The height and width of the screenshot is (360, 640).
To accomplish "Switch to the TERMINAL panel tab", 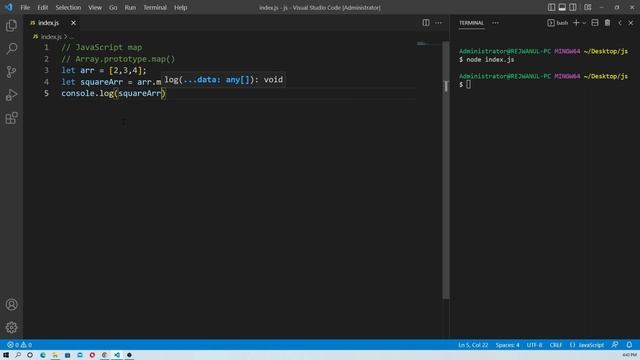I will click(471, 23).
